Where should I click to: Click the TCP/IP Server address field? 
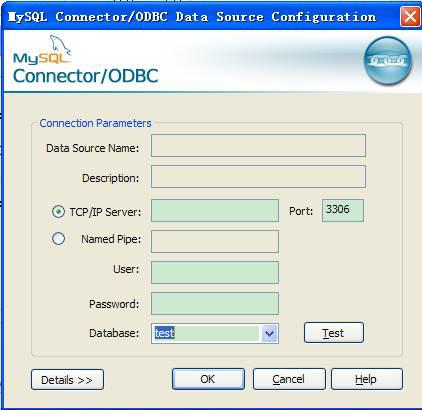click(x=215, y=211)
